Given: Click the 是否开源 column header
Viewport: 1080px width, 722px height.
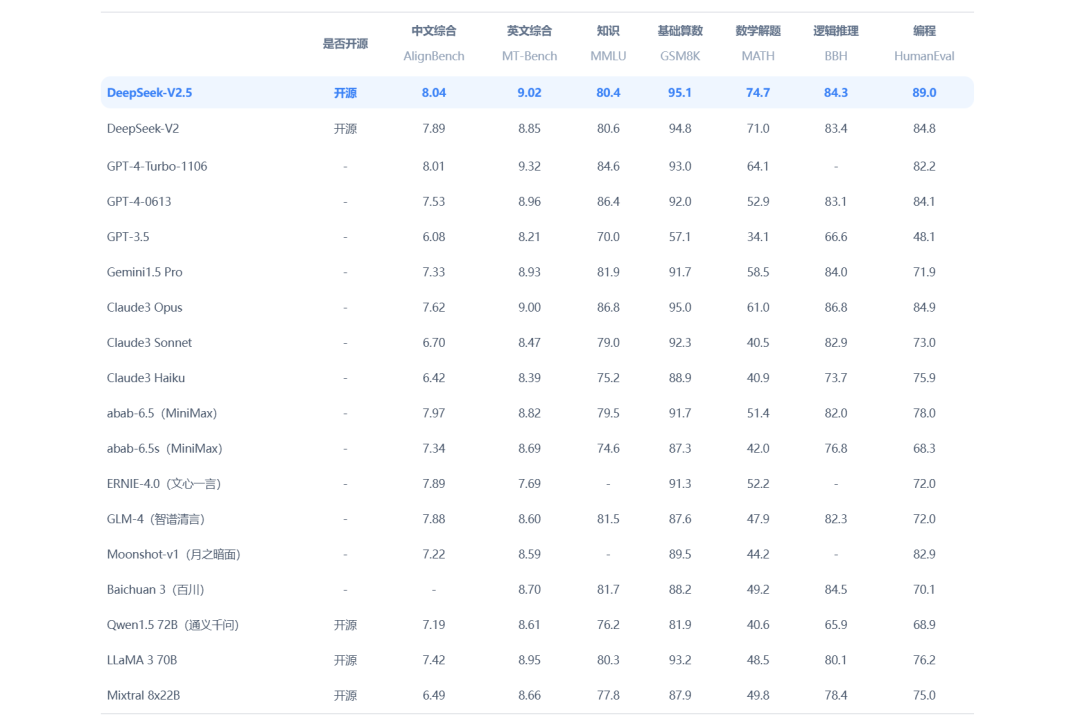Looking at the screenshot, I should tap(345, 43).
